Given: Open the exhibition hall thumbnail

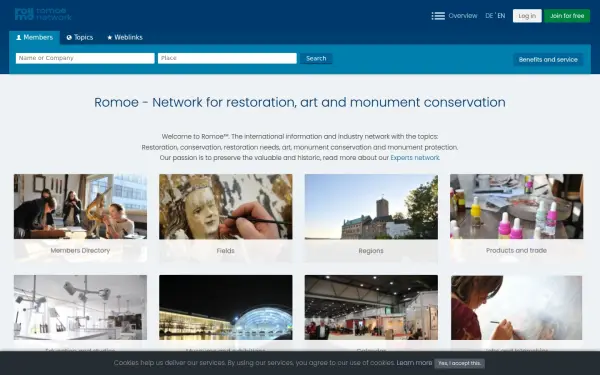Looking at the screenshot, I should point(371,307).
